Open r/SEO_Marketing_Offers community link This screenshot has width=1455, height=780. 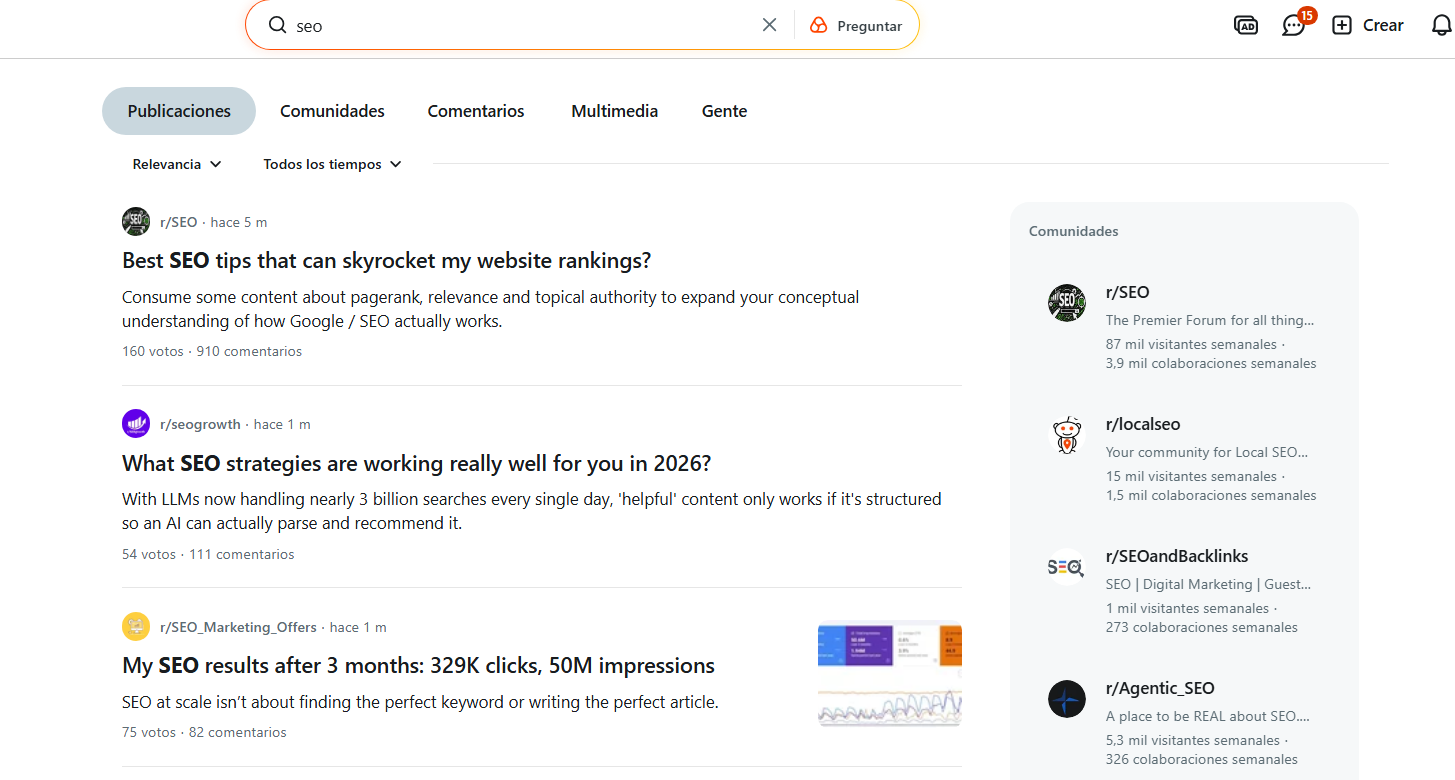click(238, 627)
